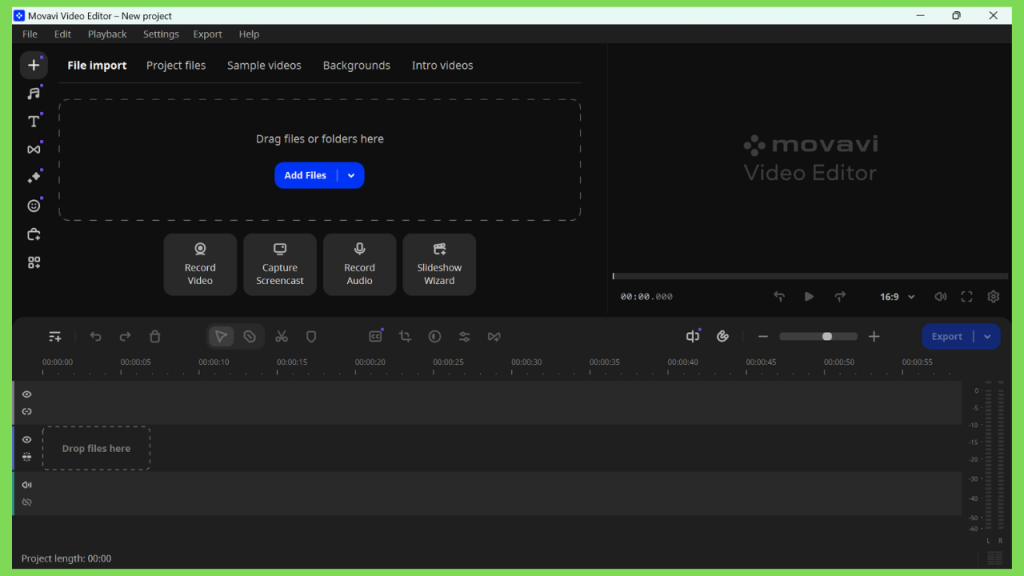1024x576 pixels.
Task: Zoom in timeline with plus button
Action: [x=874, y=337]
